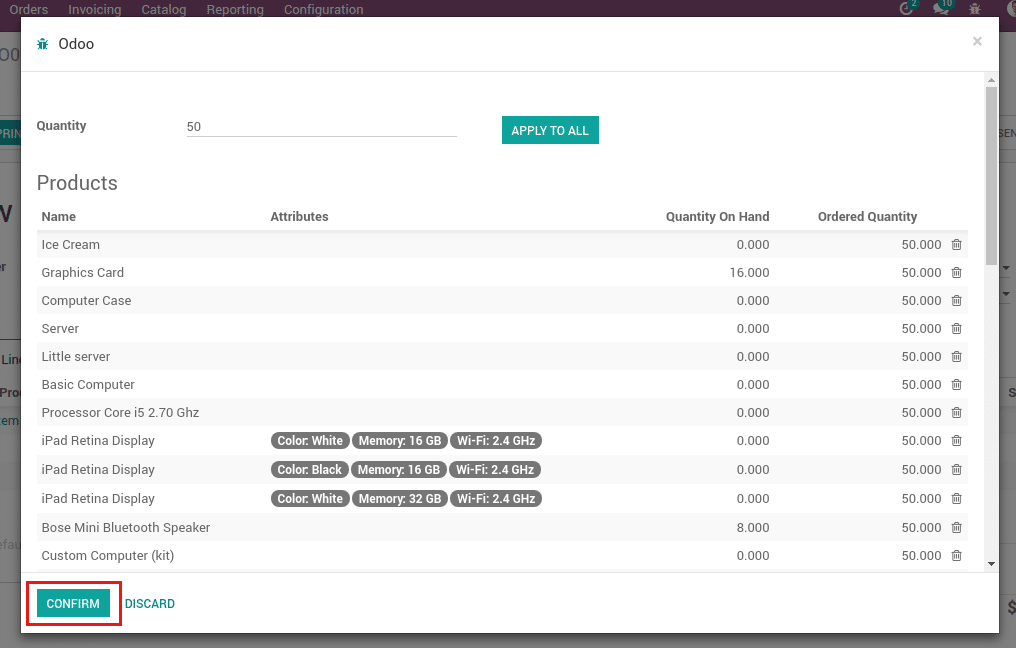
Task: Sort by Ordered Quantity column header
Action: click(x=867, y=216)
